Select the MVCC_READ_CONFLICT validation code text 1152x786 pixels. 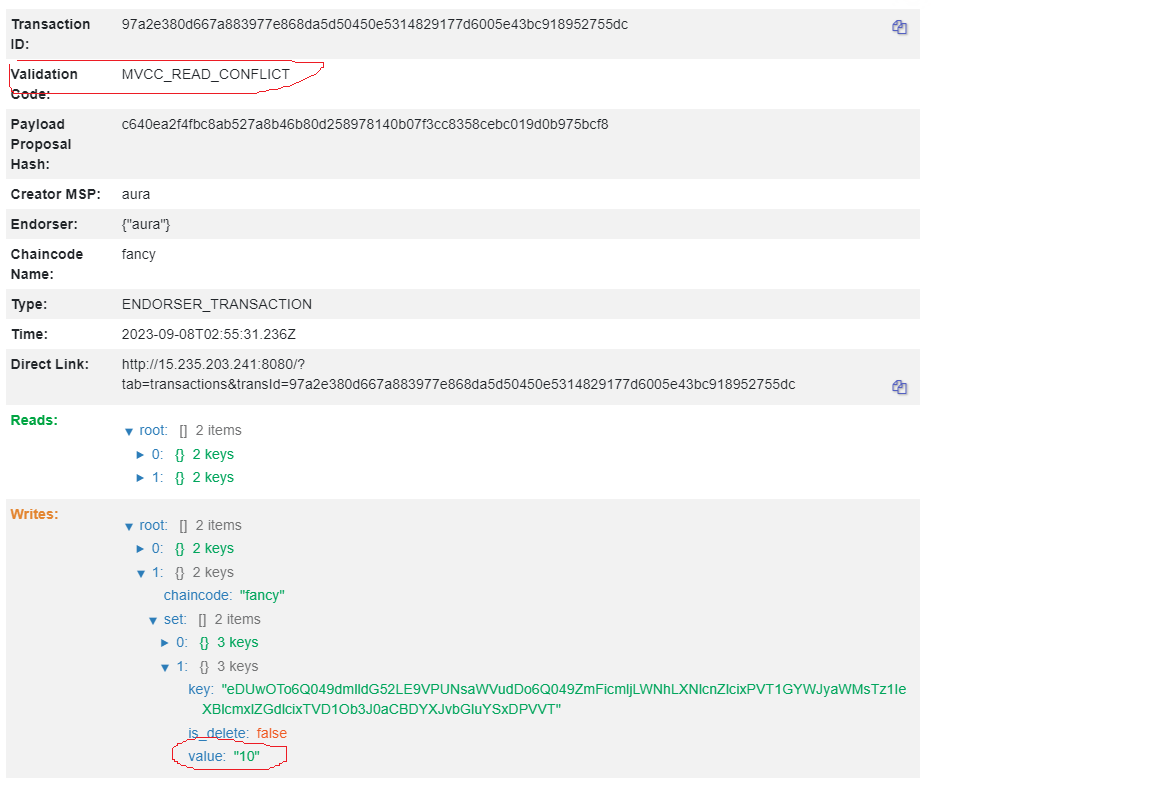[206, 74]
